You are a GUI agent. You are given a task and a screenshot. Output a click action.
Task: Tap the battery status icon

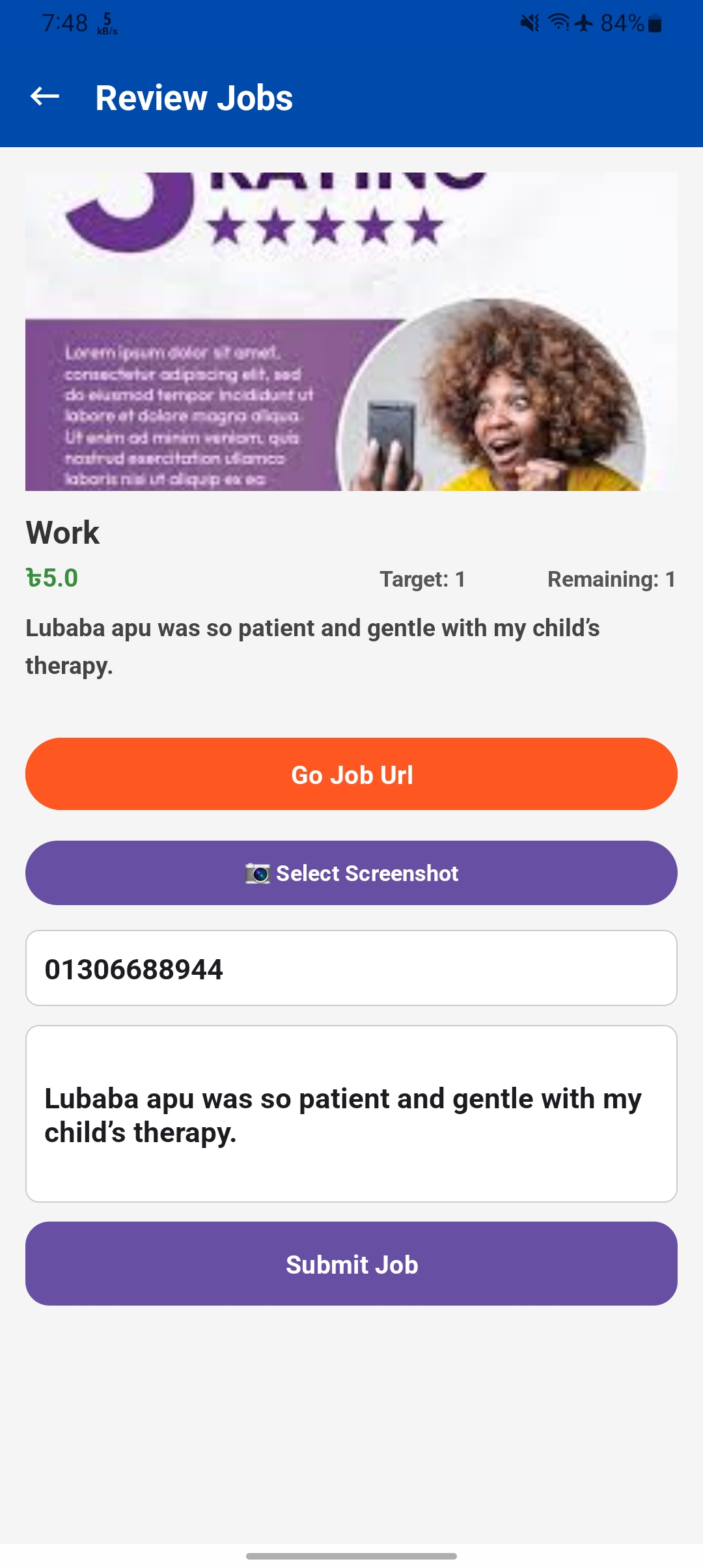pyautogui.click(x=655, y=24)
